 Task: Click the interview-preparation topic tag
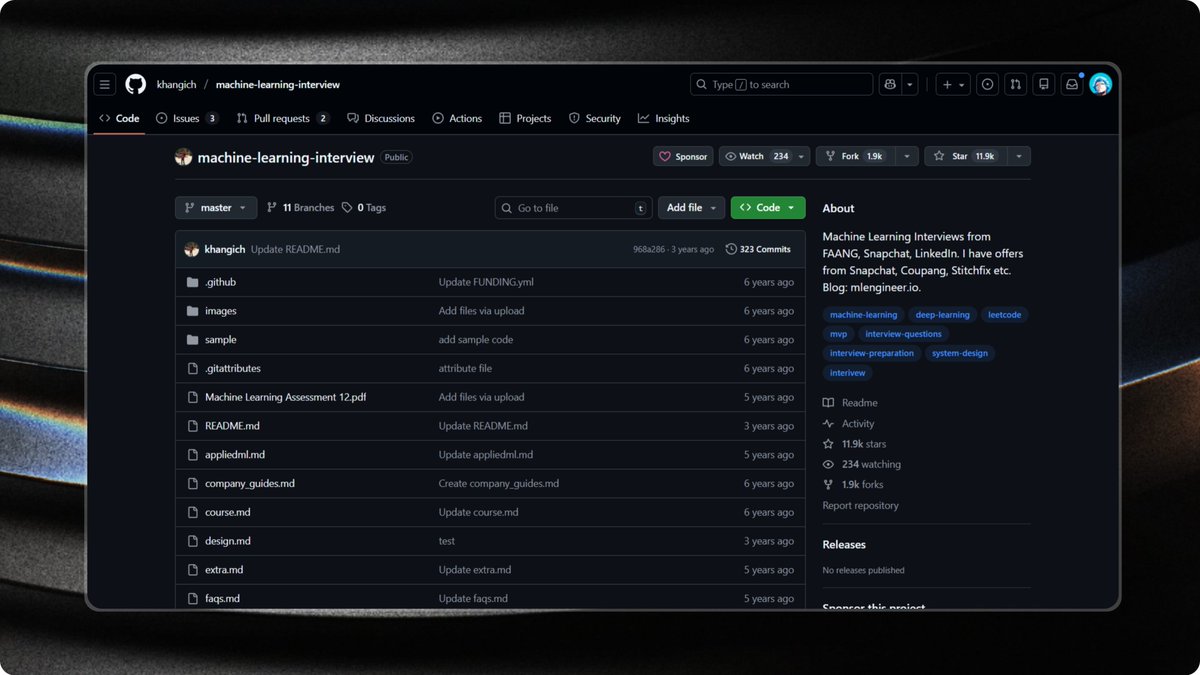pyautogui.click(x=872, y=353)
